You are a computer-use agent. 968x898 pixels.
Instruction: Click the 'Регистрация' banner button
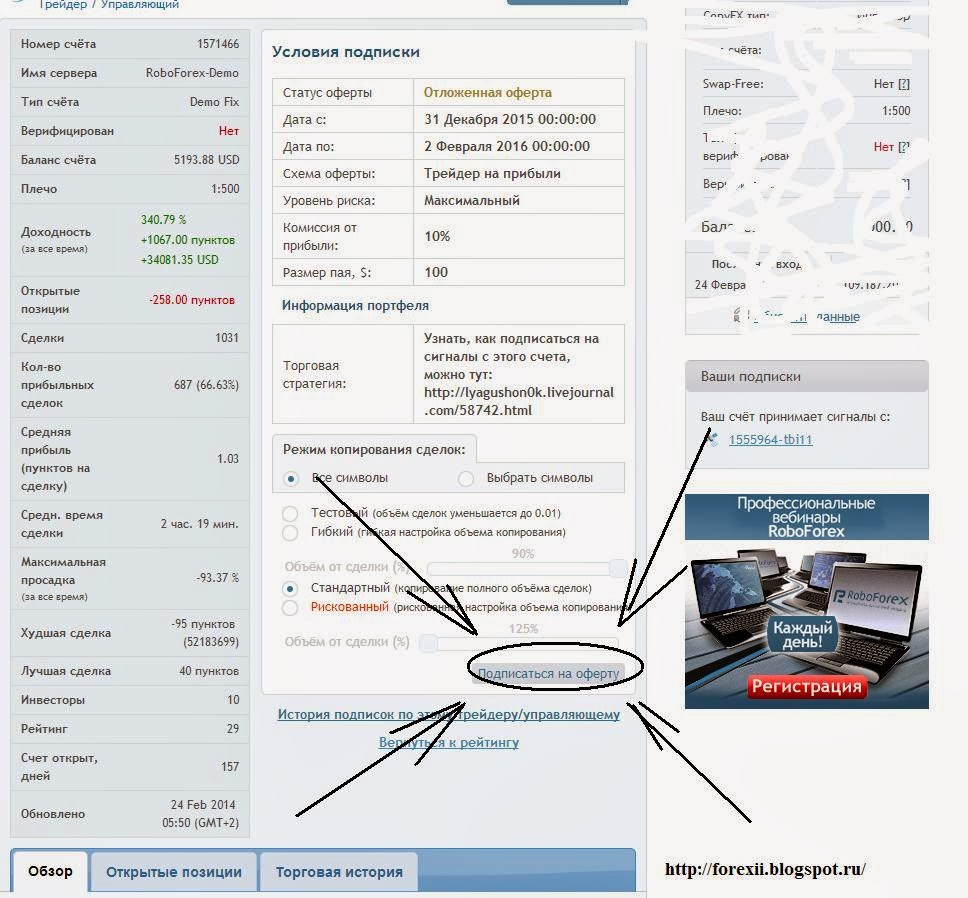(x=806, y=686)
